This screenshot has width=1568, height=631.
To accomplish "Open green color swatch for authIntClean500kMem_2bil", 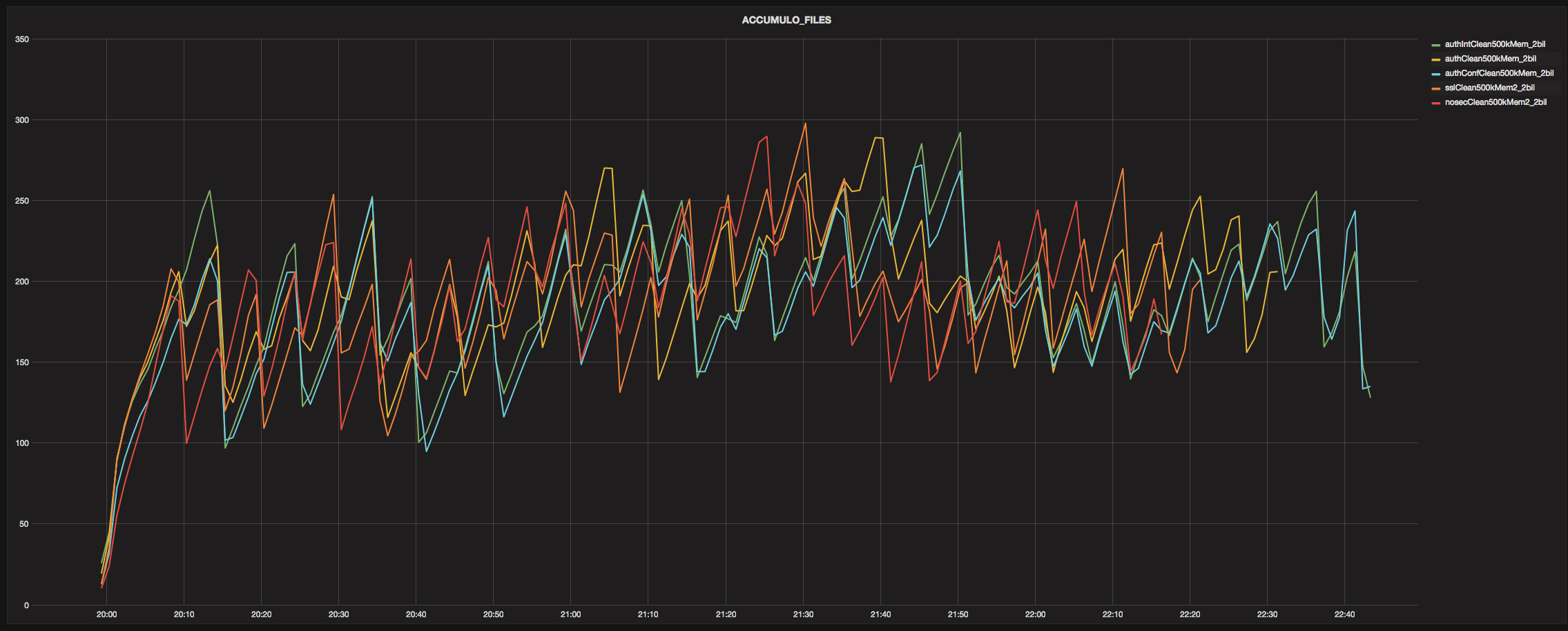I will pyautogui.click(x=1436, y=45).
